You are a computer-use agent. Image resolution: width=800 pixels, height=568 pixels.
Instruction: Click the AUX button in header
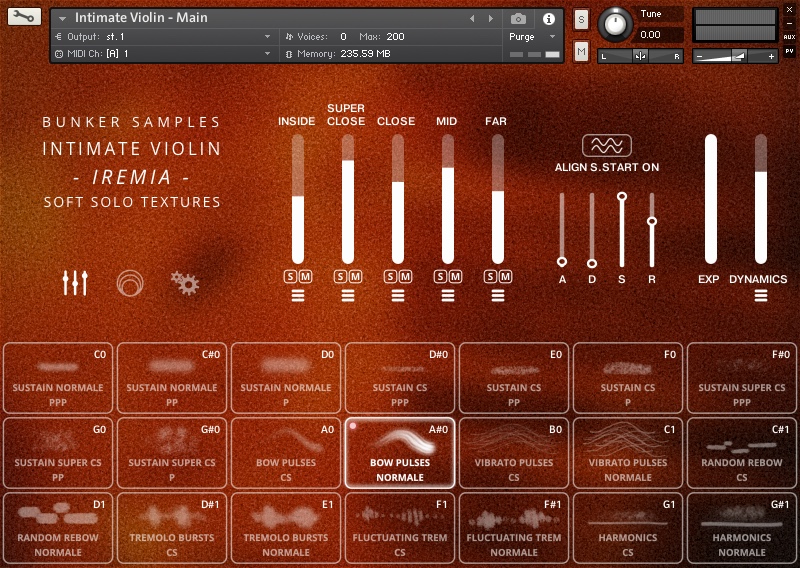click(789, 37)
